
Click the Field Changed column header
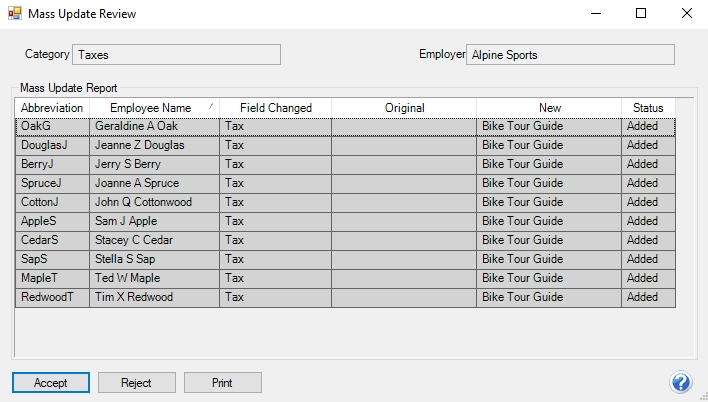point(275,108)
